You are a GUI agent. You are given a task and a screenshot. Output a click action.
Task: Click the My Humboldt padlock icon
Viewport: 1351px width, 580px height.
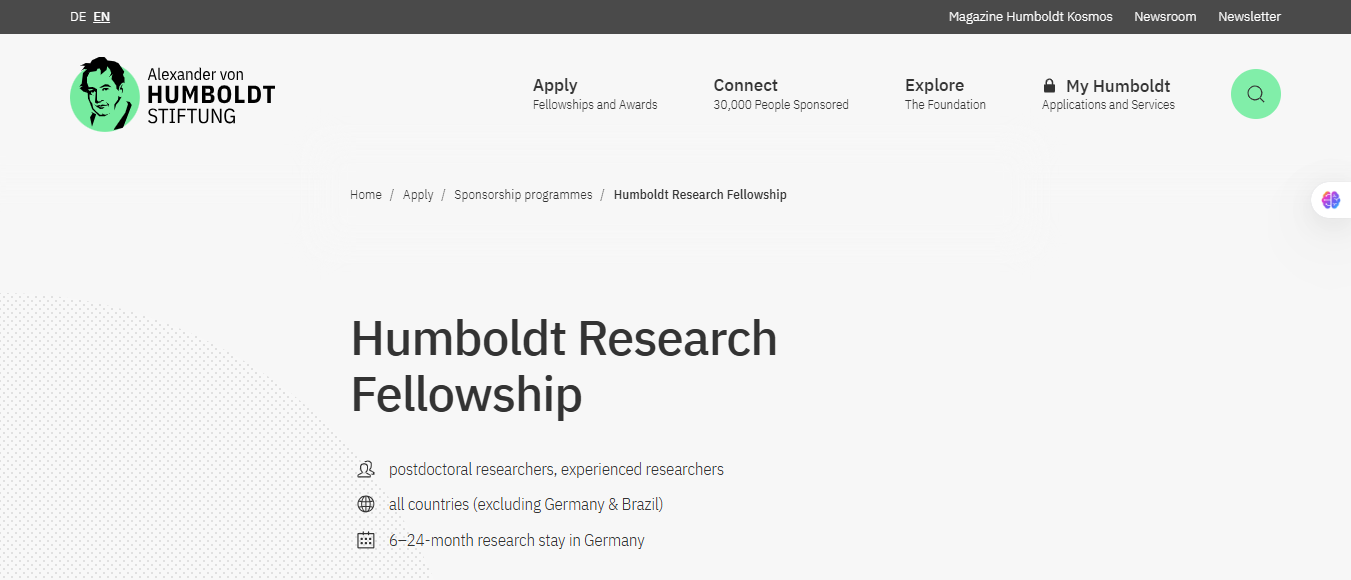pyautogui.click(x=1049, y=86)
